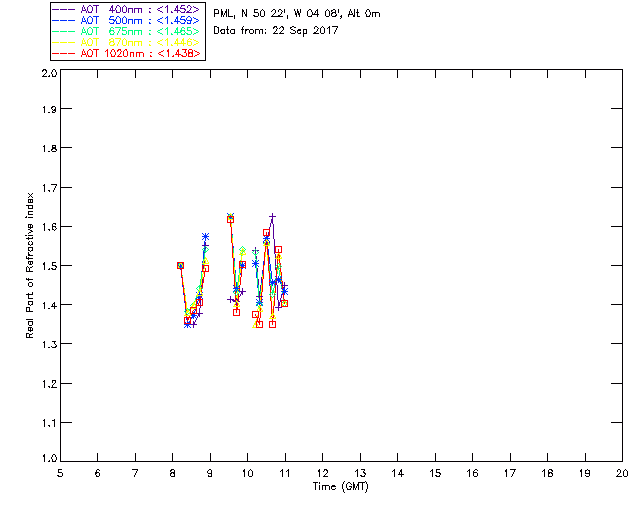640x512 pixels.
Task: Click the legend entry 'AOT 675nm : <1.465>'
Action: point(127,31)
